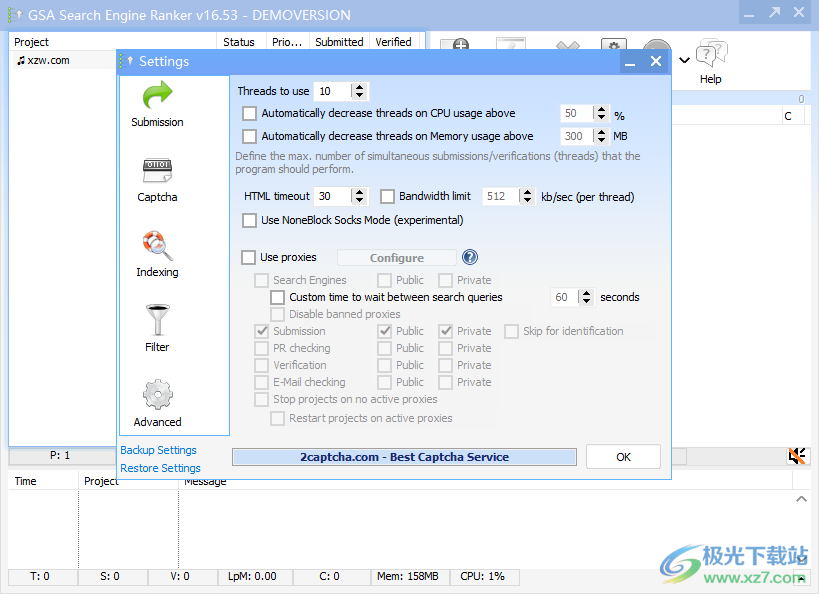The width and height of the screenshot is (819, 594).
Task: Increase HTML timeout spinner value
Action: coord(359,192)
